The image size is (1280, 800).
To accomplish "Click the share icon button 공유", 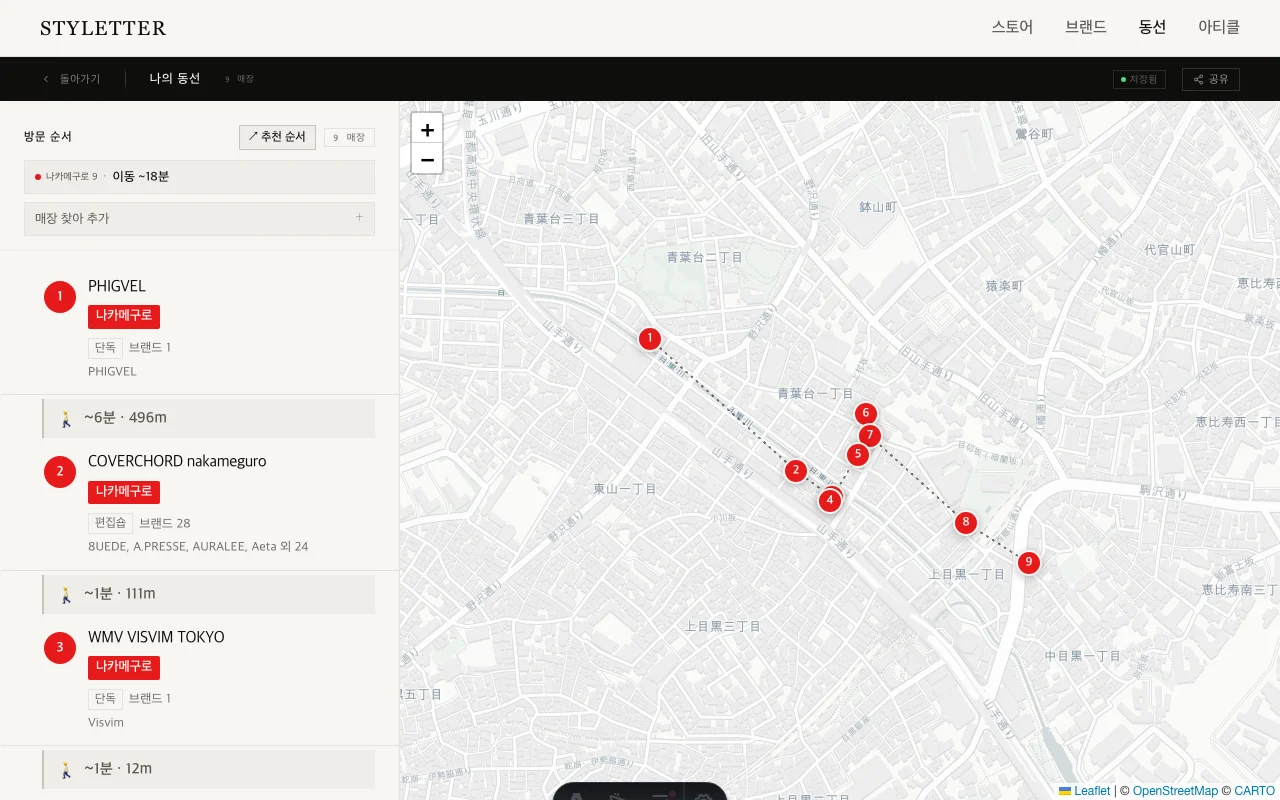I will pyautogui.click(x=1211, y=79).
